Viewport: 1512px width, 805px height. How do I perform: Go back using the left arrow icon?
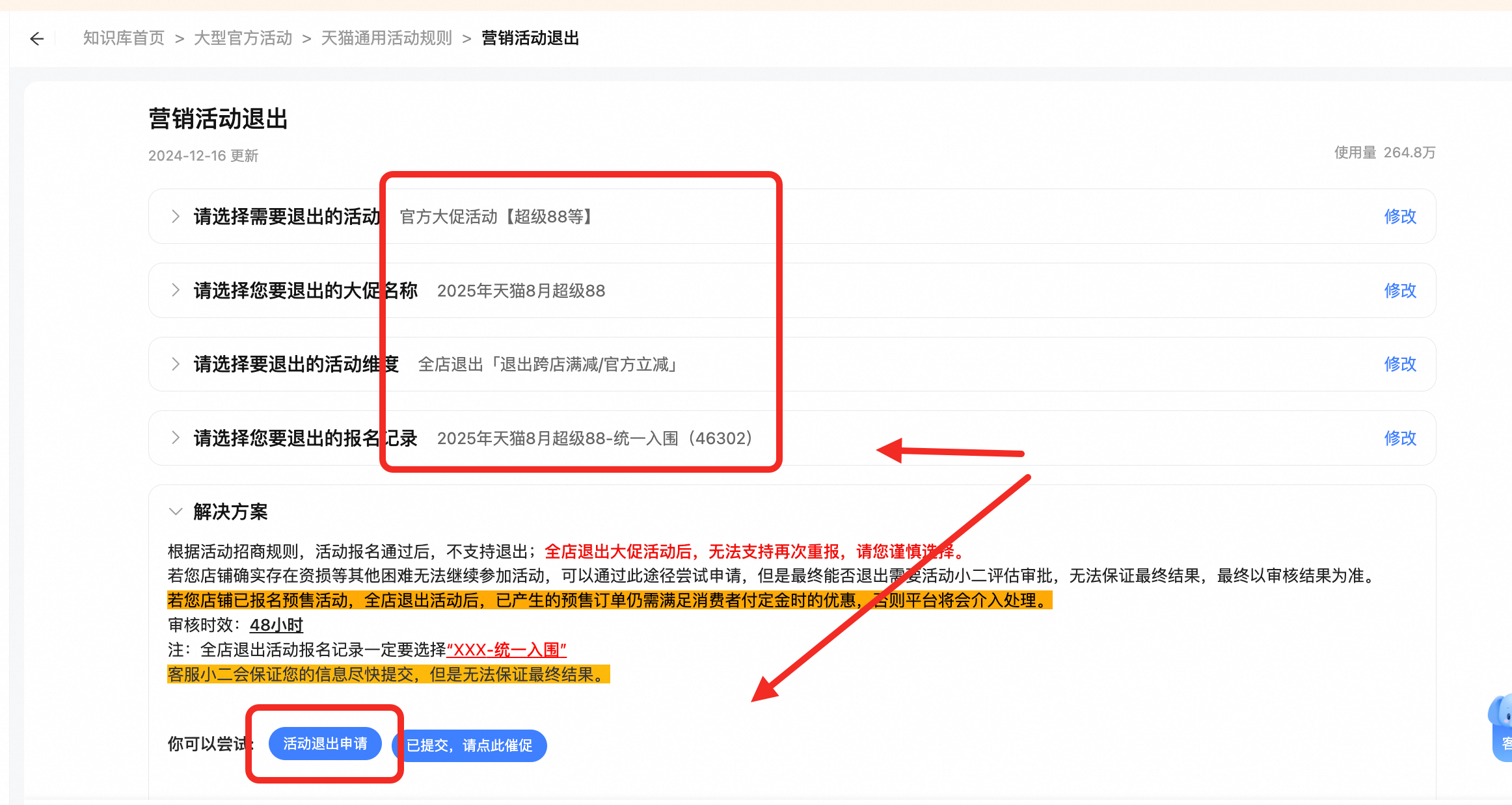tap(37, 39)
